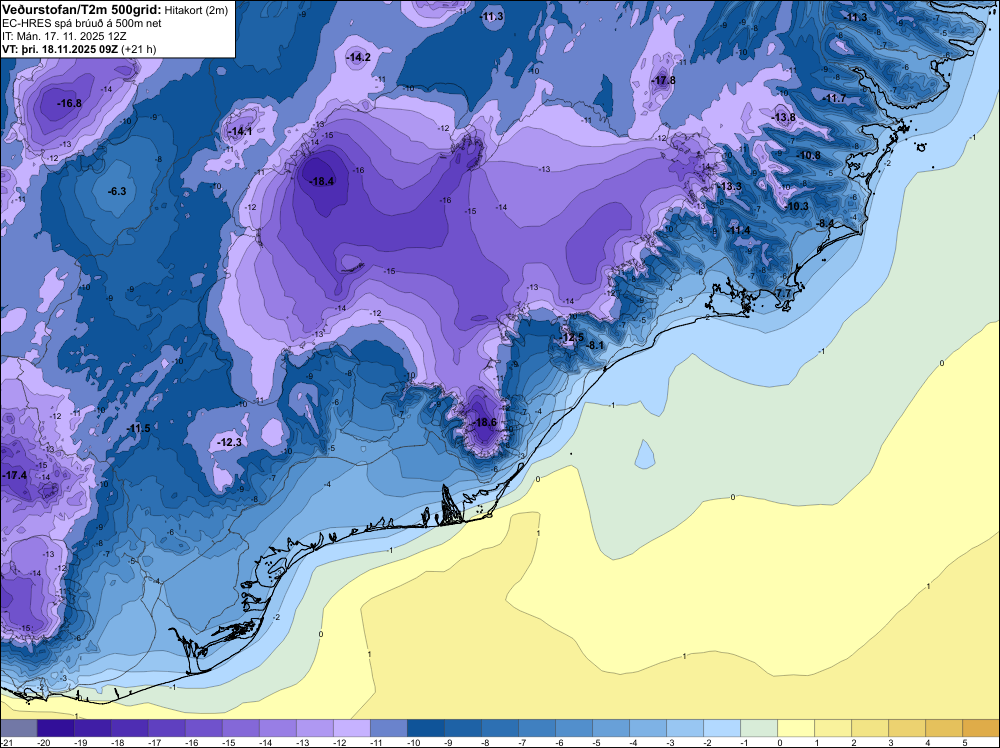
Task: Click the -12.5 temperature label
Action: tap(571, 337)
